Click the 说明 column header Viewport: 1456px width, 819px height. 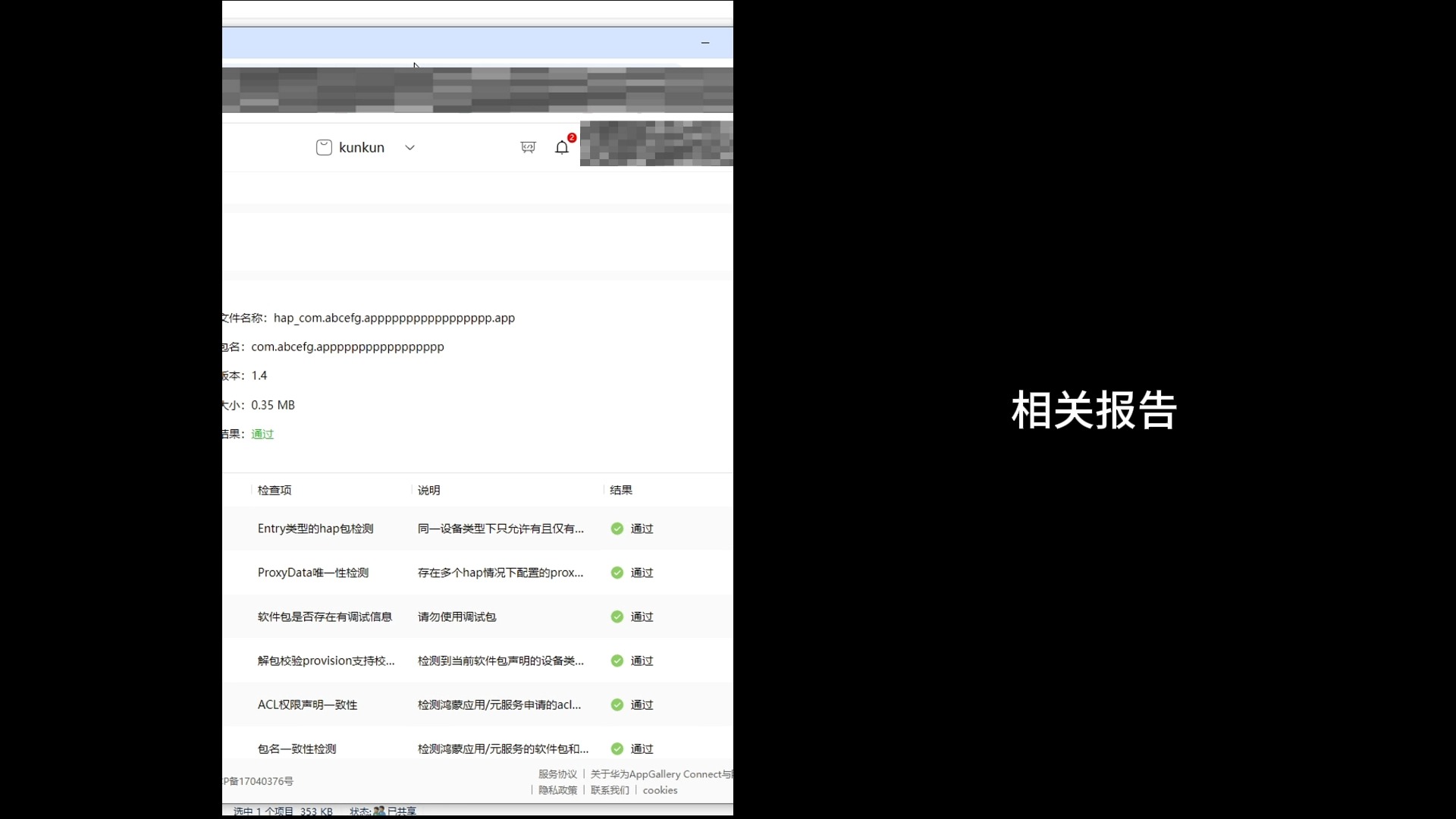[x=428, y=490]
